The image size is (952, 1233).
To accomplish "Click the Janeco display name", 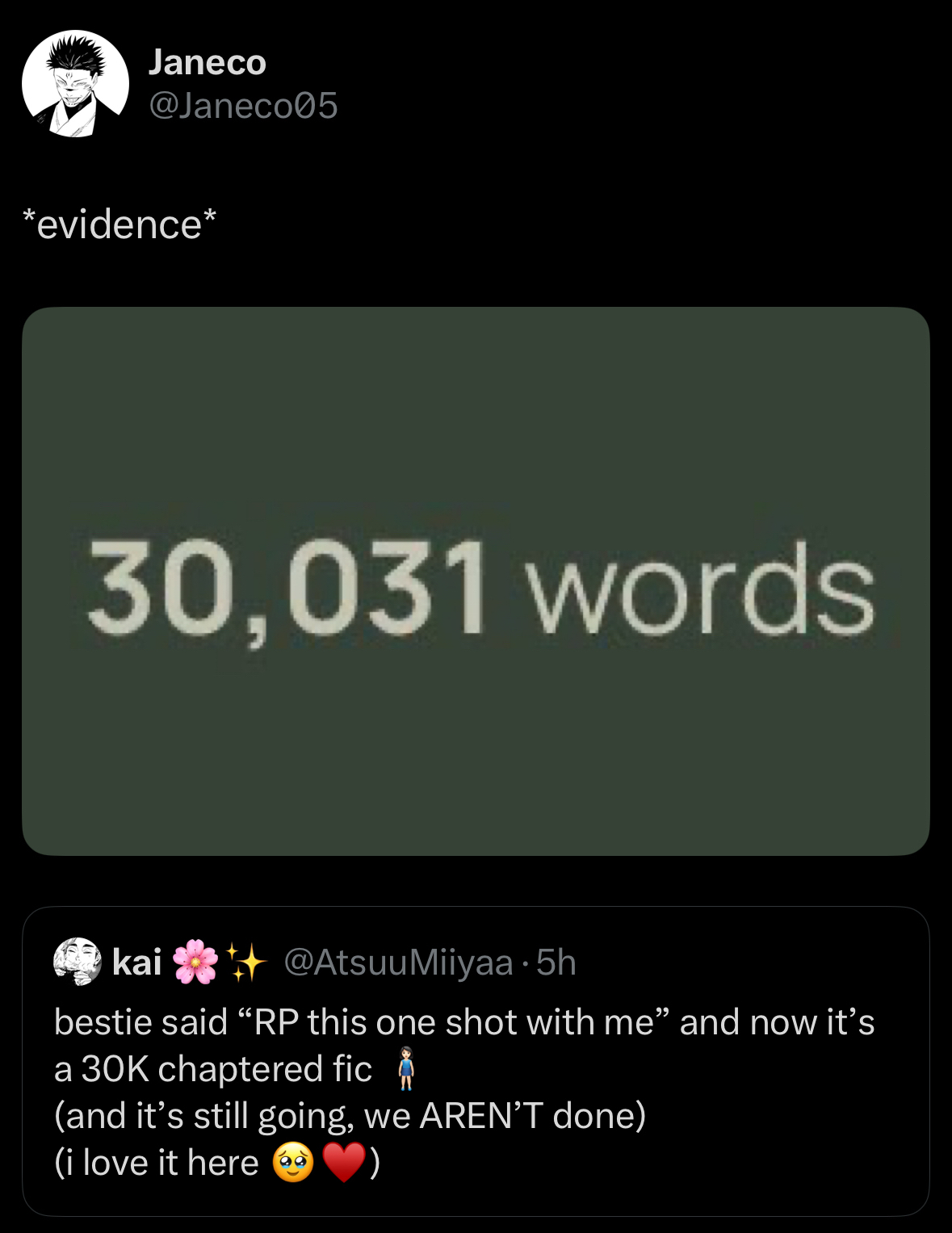I will pyautogui.click(x=207, y=62).
